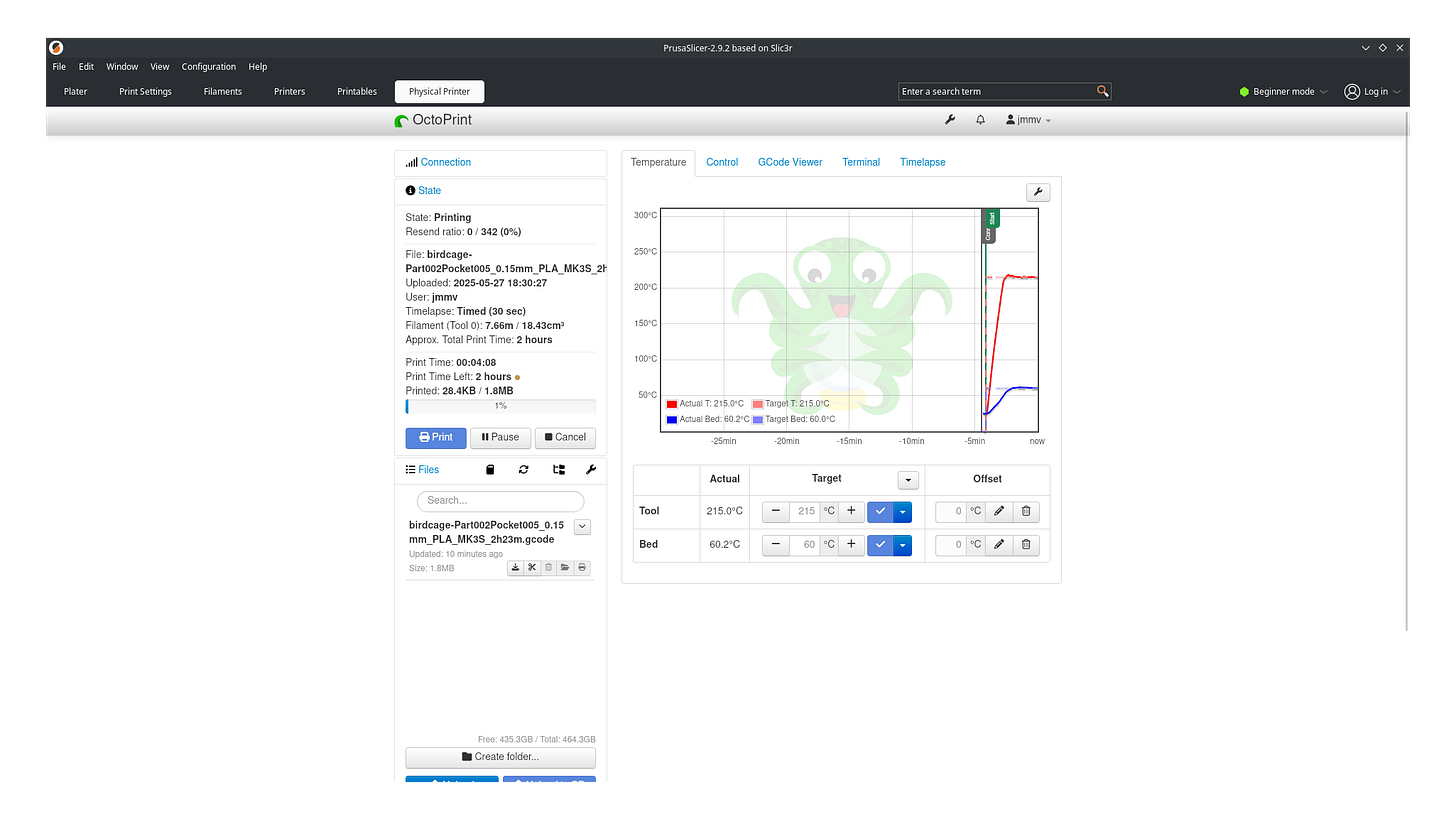Switch to Filaments tab
Viewport: 1456px width, 837px height.
click(223, 91)
